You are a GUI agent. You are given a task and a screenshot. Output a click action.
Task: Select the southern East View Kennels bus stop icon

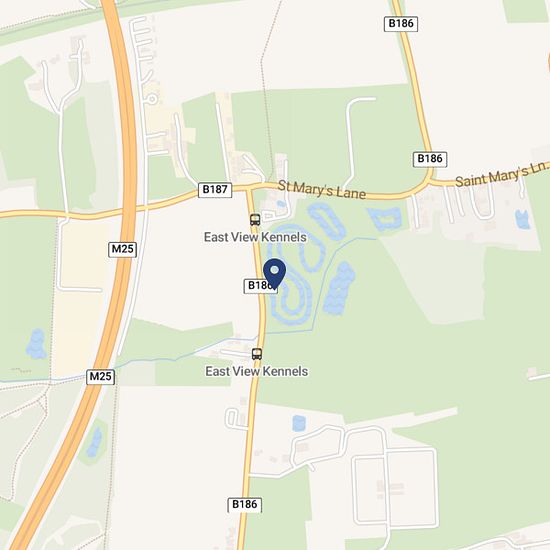click(x=257, y=354)
